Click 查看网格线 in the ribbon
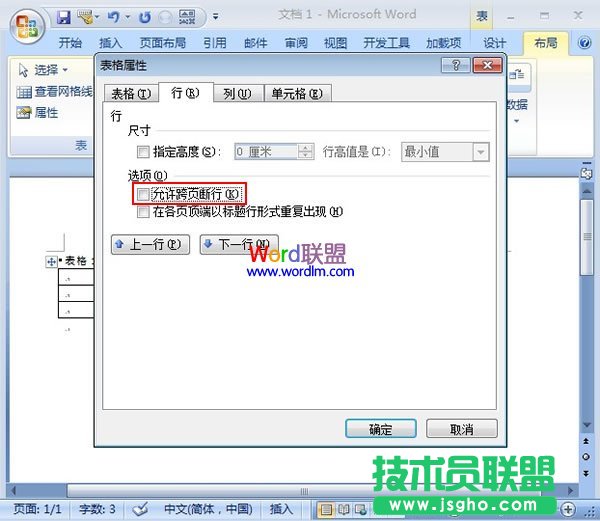The width and height of the screenshot is (600, 521). coord(54,91)
